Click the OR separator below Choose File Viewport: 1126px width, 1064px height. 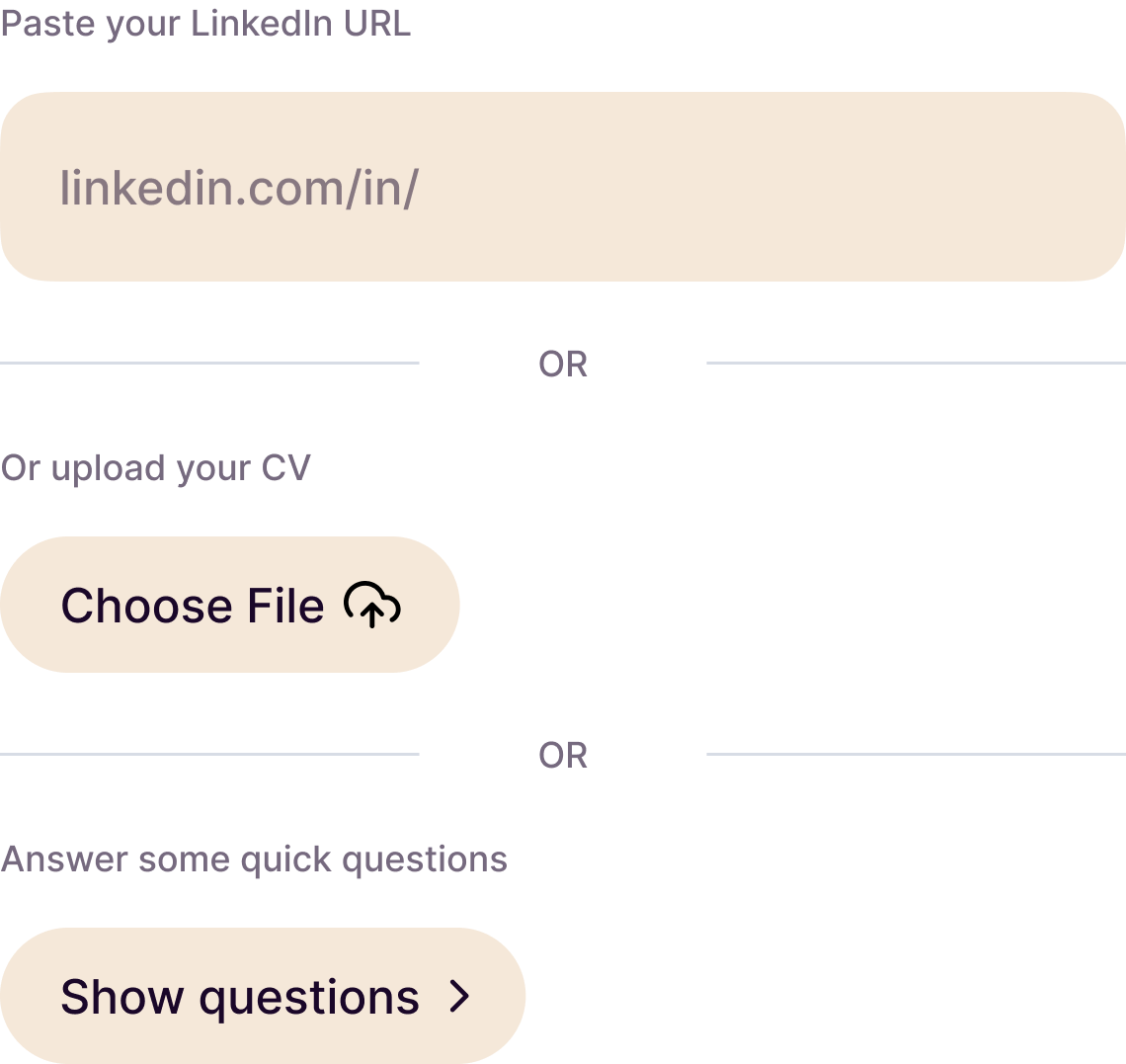563,755
